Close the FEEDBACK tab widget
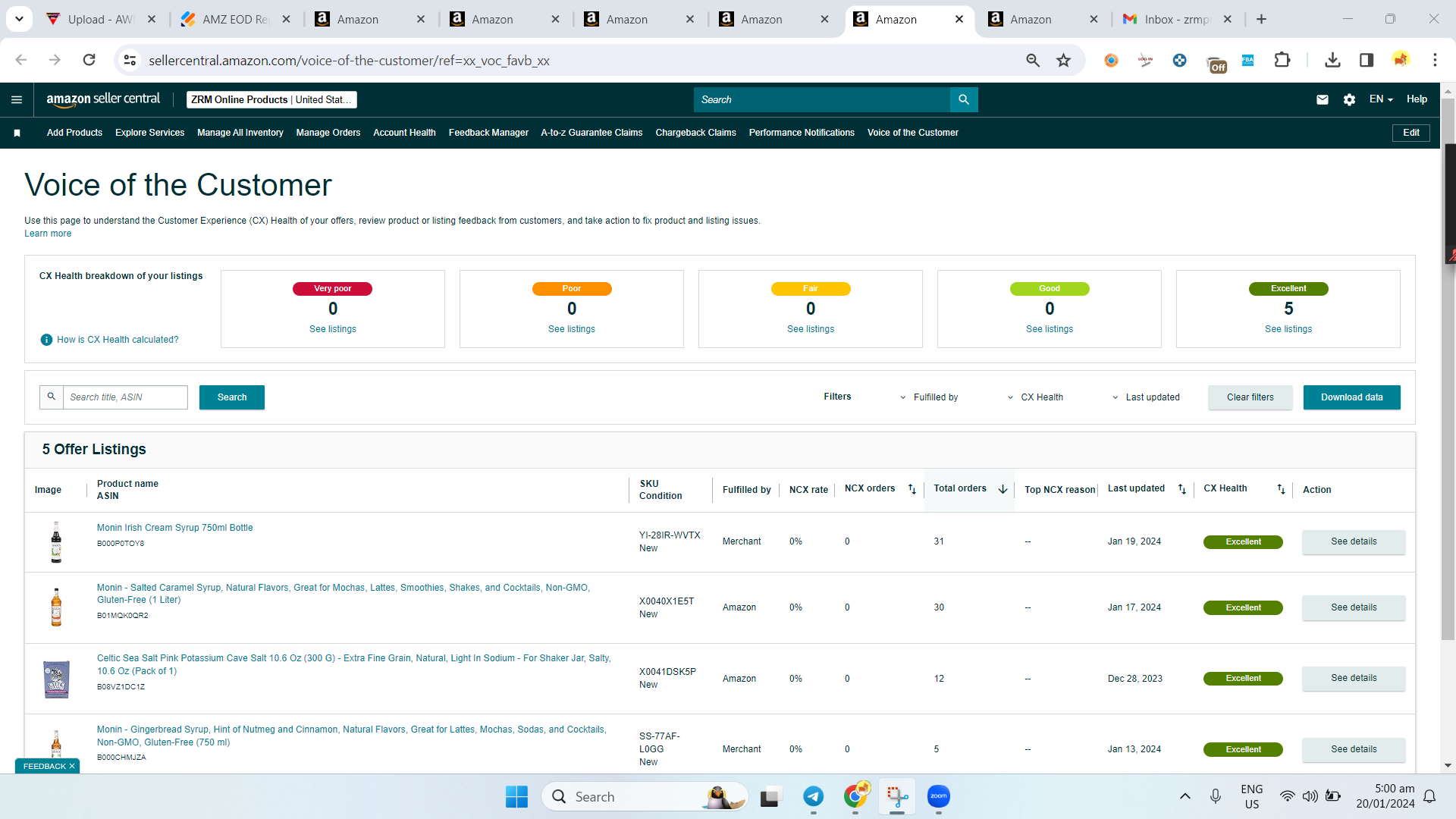 (72, 766)
